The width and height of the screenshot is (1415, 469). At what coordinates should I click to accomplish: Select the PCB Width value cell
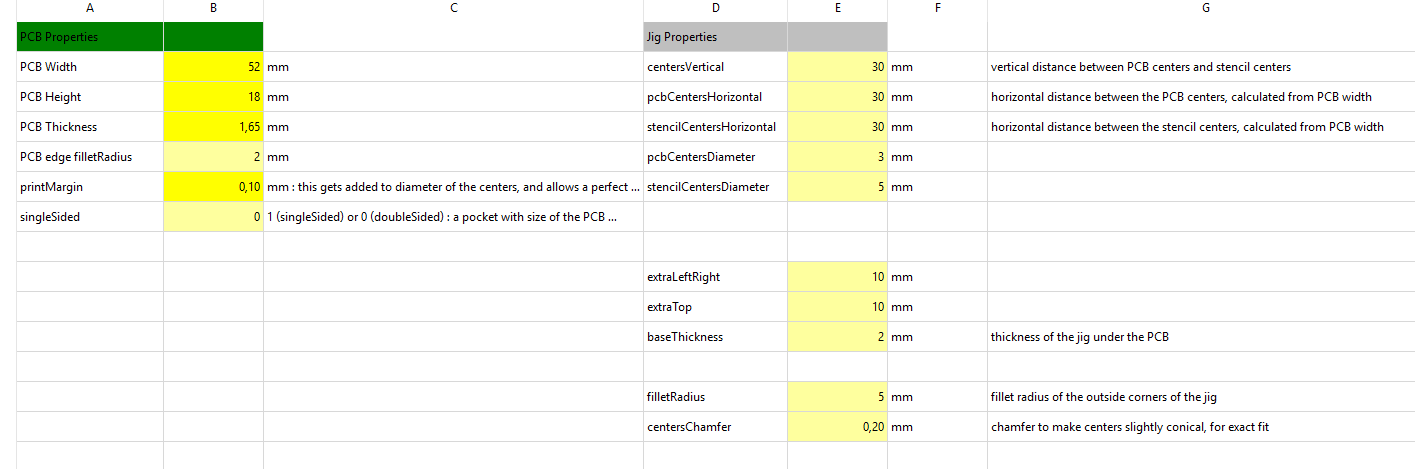pyautogui.click(x=213, y=67)
